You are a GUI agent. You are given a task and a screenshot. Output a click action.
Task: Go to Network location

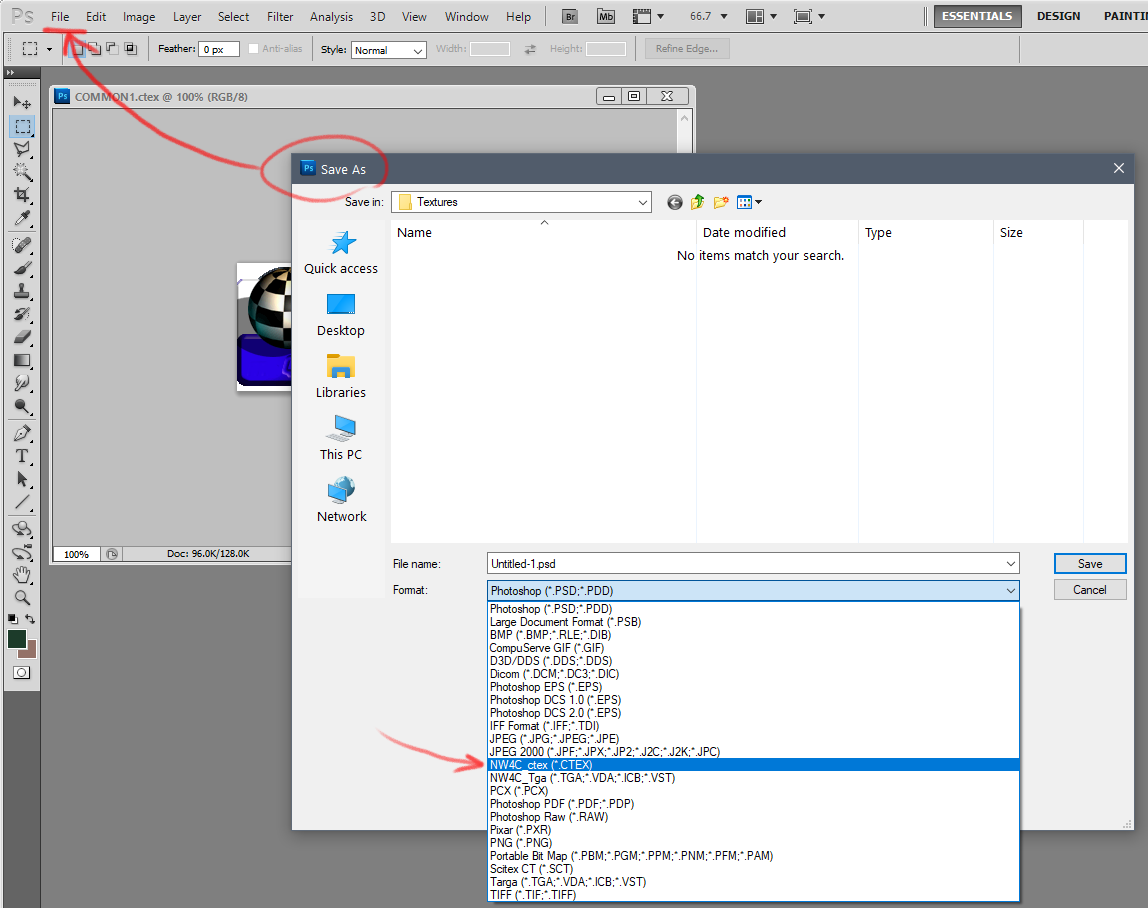pyautogui.click(x=341, y=501)
